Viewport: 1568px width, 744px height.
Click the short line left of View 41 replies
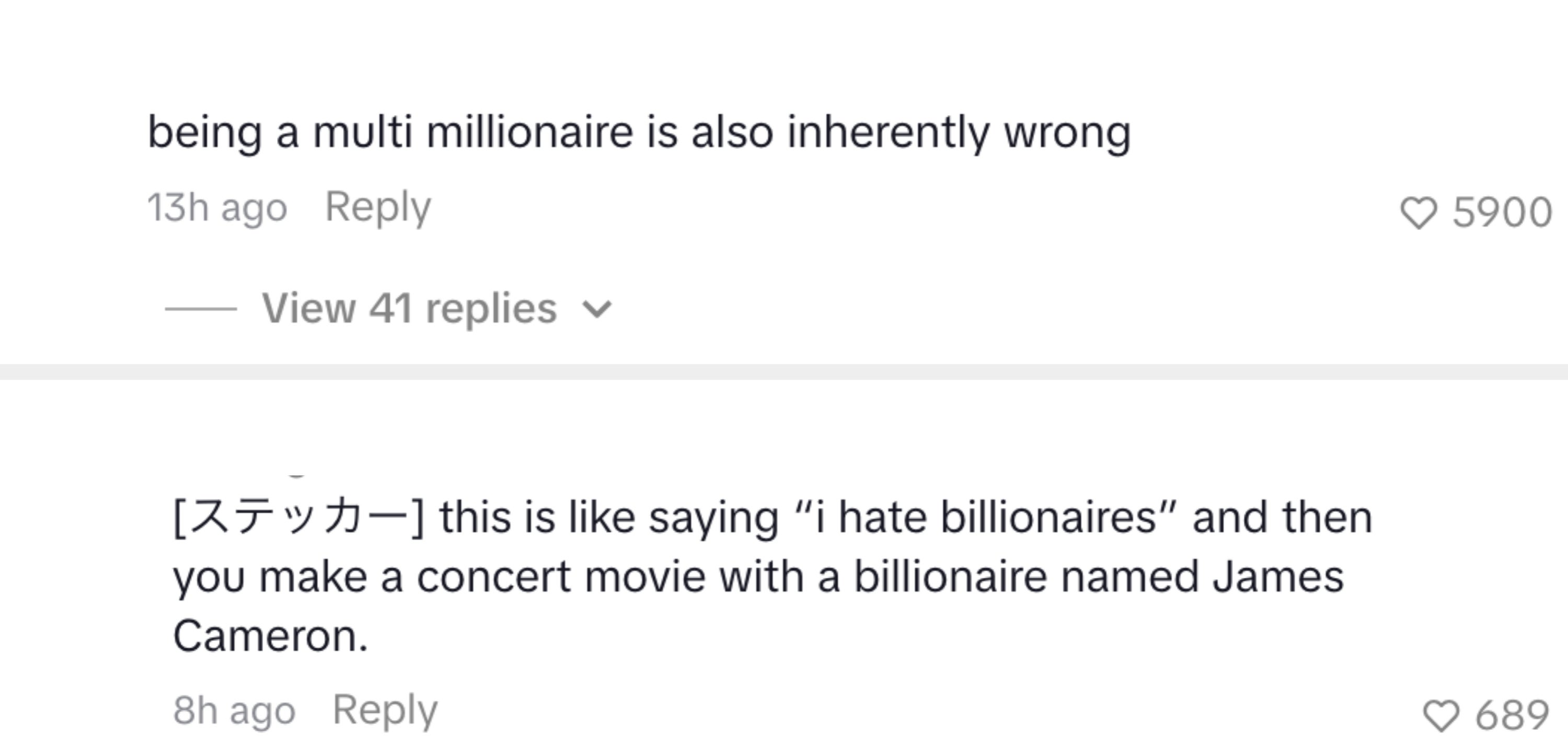[x=200, y=310]
